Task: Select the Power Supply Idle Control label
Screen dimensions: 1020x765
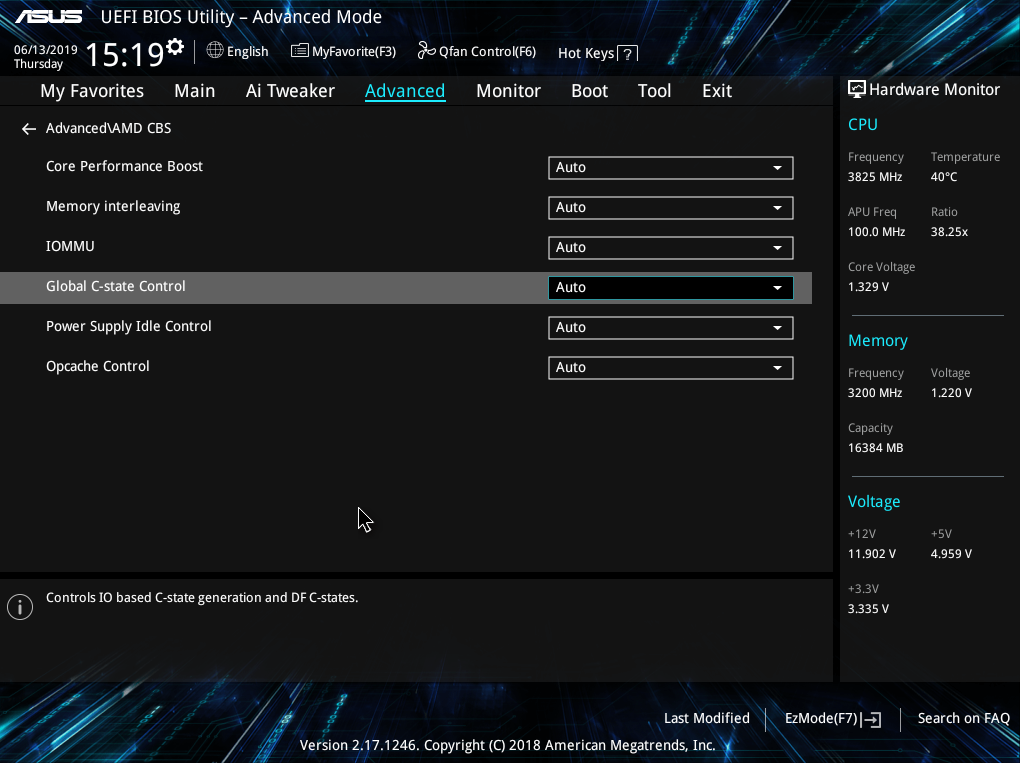Action: [129, 327]
